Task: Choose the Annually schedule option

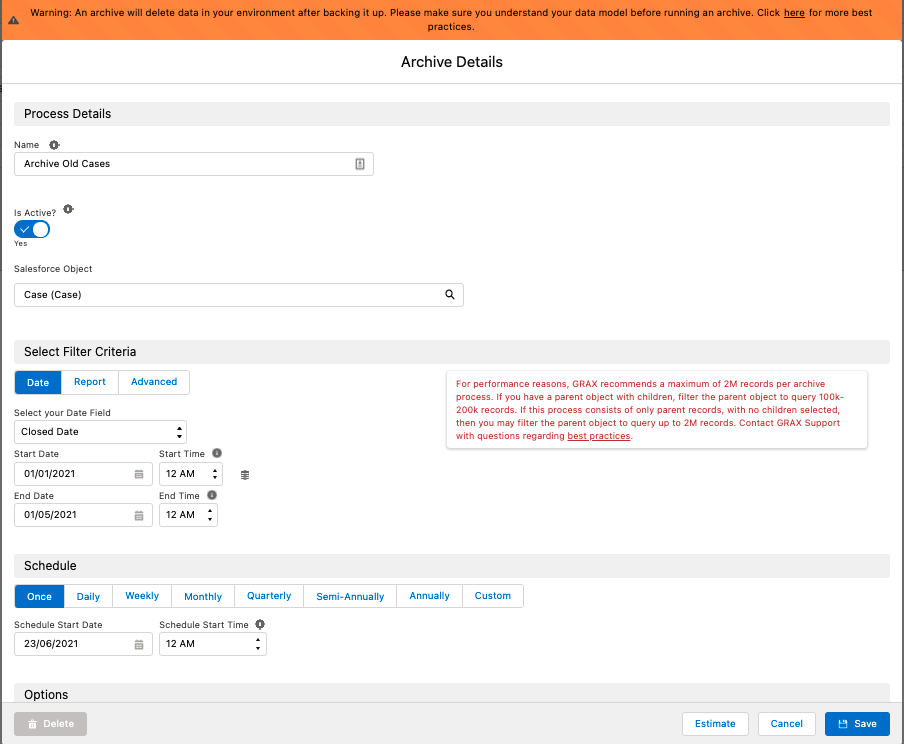Action: [430, 596]
